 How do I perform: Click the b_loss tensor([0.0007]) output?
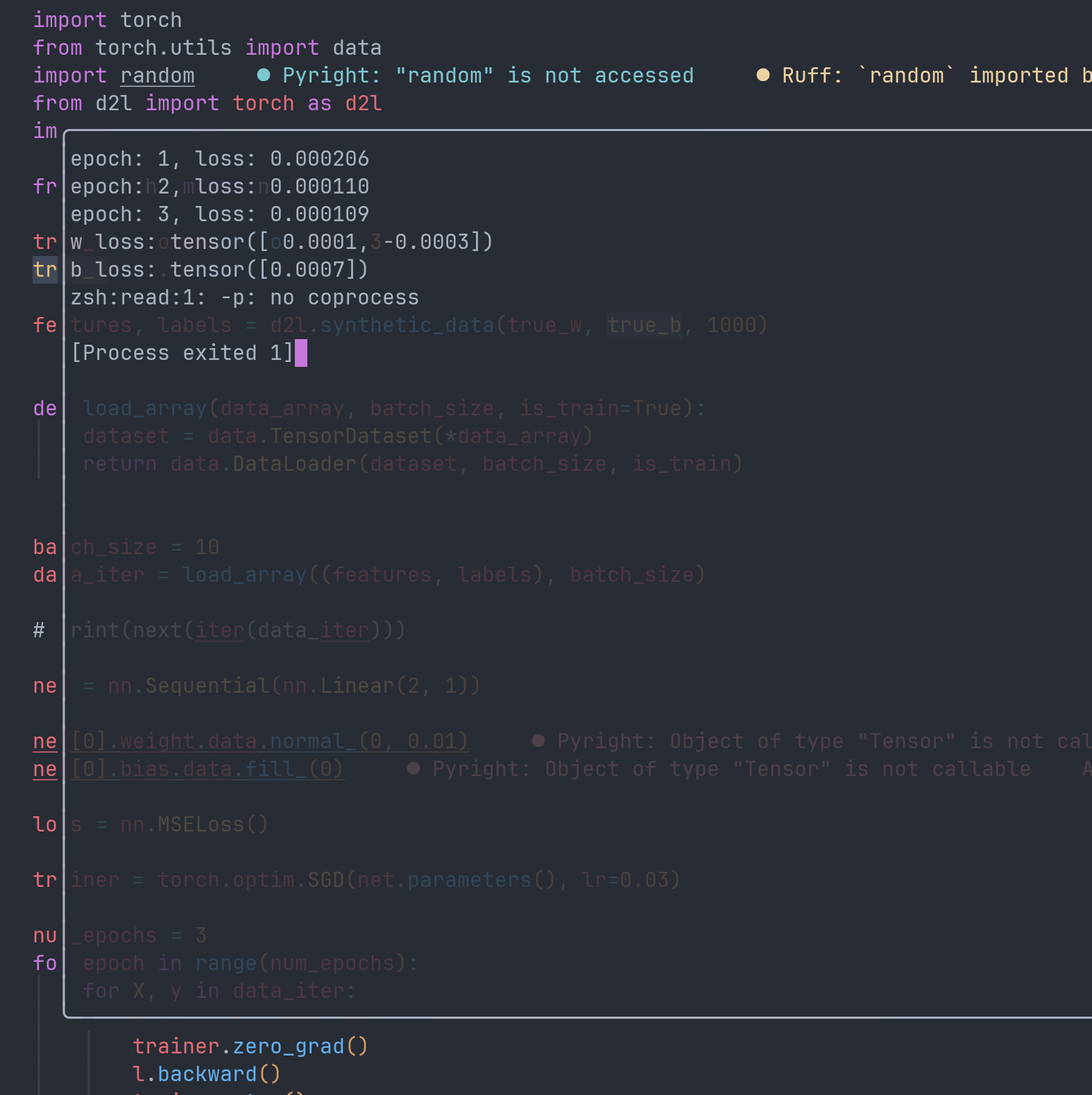click(x=219, y=270)
